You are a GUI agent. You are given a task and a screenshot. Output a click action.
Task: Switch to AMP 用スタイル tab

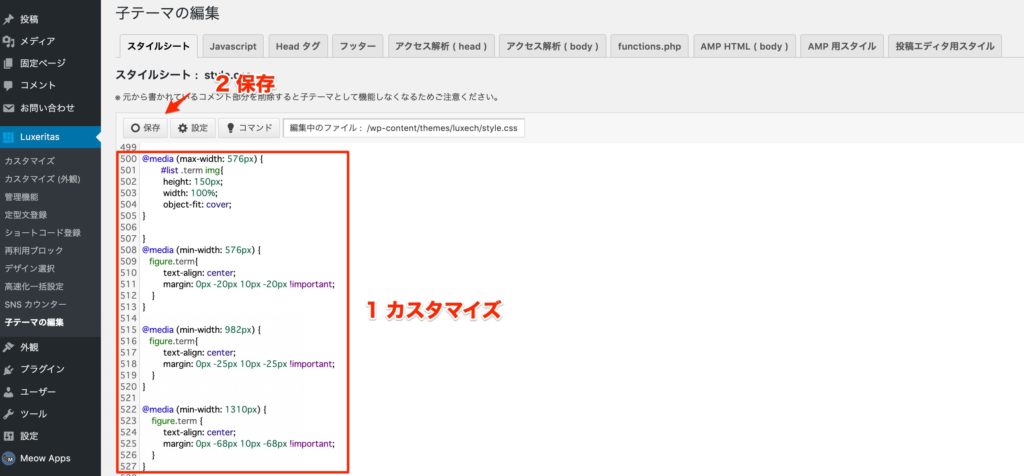coord(842,46)
